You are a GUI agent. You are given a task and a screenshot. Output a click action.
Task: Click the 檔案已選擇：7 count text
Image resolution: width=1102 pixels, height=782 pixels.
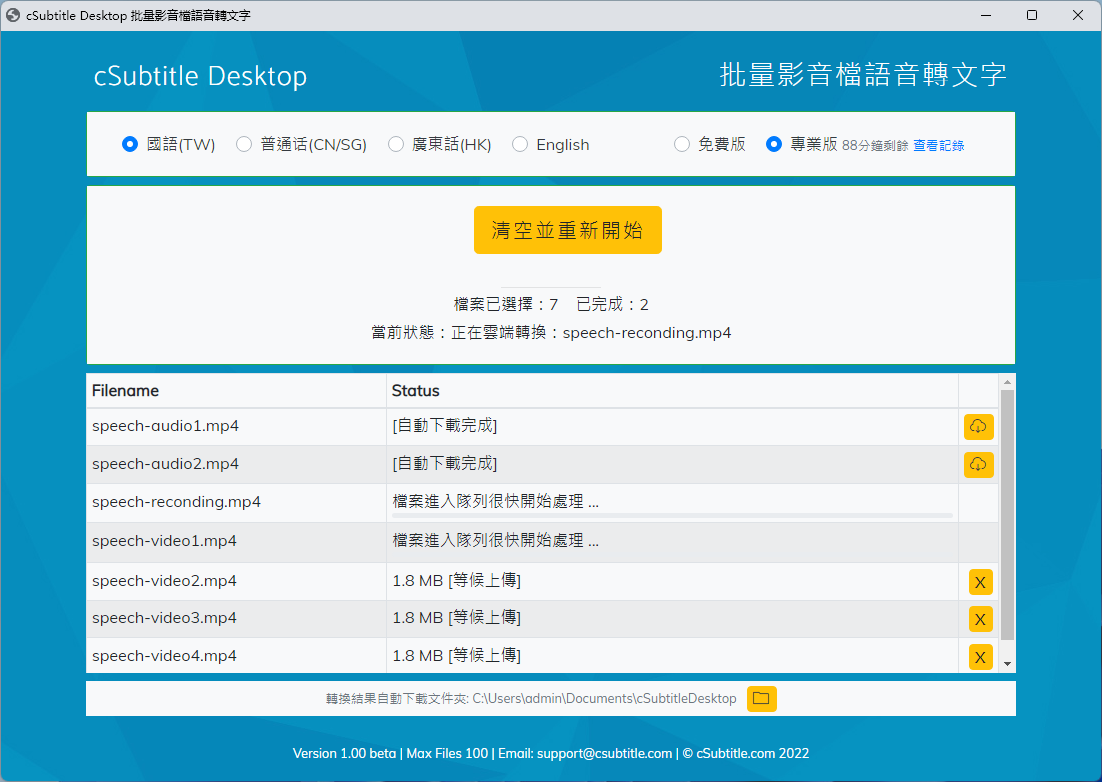[x=506, y=304]
